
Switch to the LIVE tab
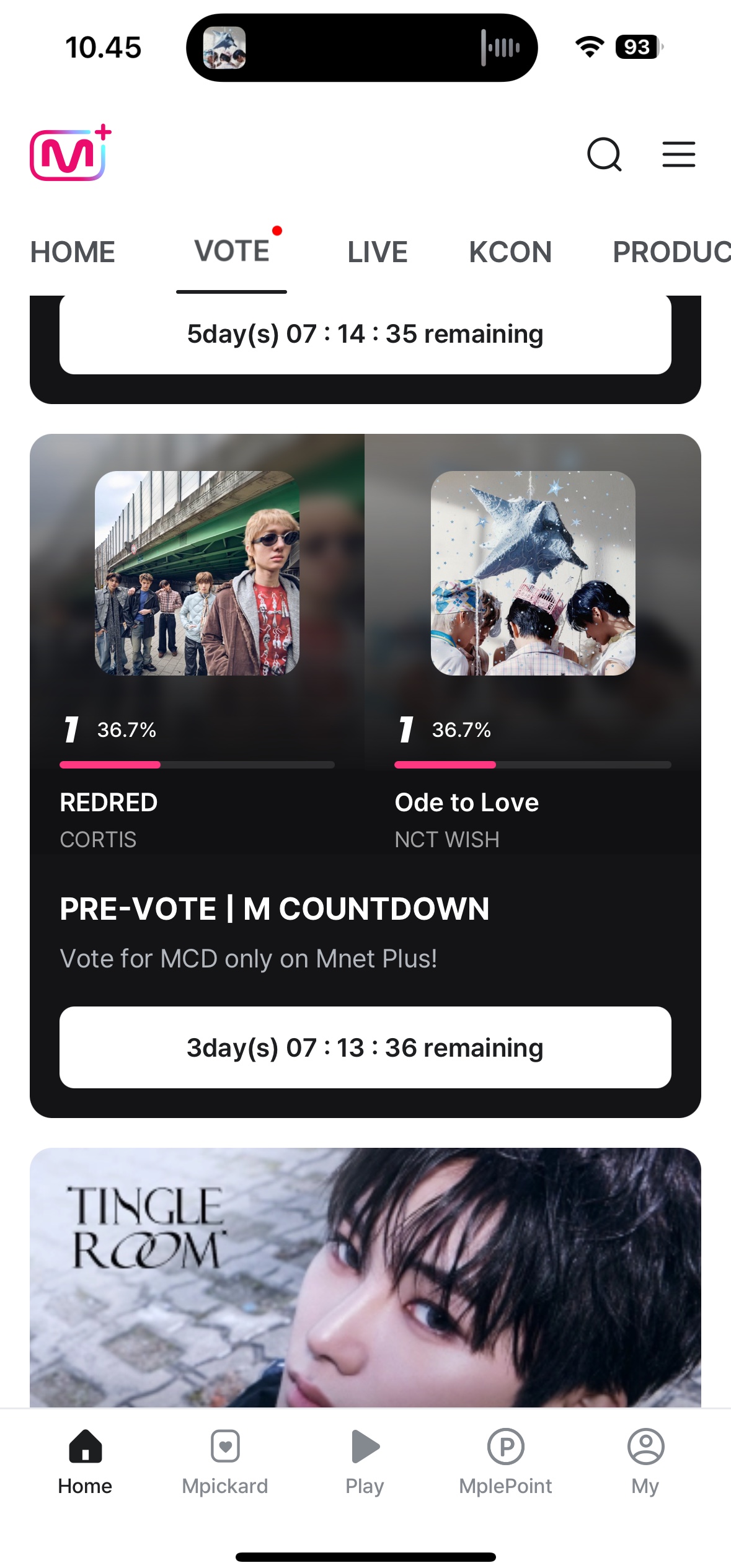point(378,252)
